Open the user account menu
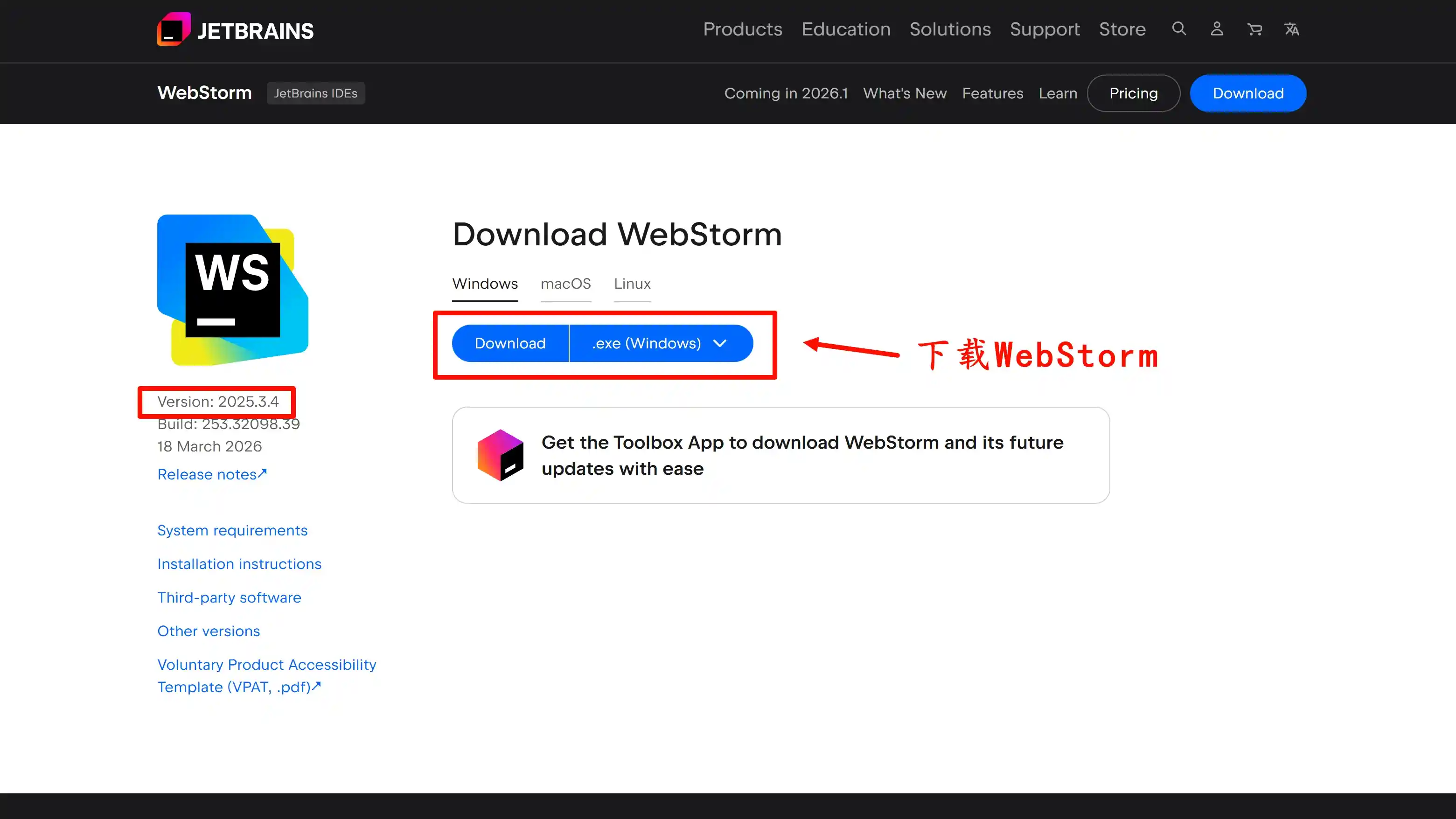The width and height of the screenshot is (1456, 819). click(x=1216, y=29)
